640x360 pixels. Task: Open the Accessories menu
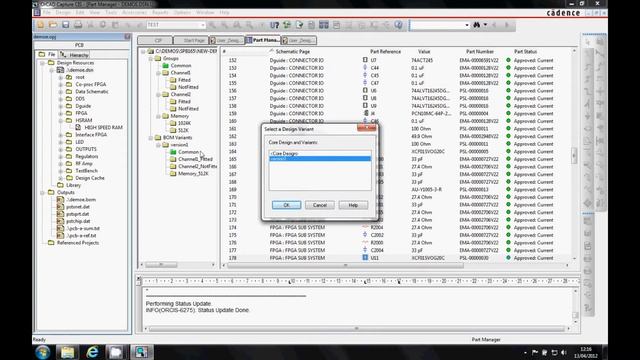(134, 13)
